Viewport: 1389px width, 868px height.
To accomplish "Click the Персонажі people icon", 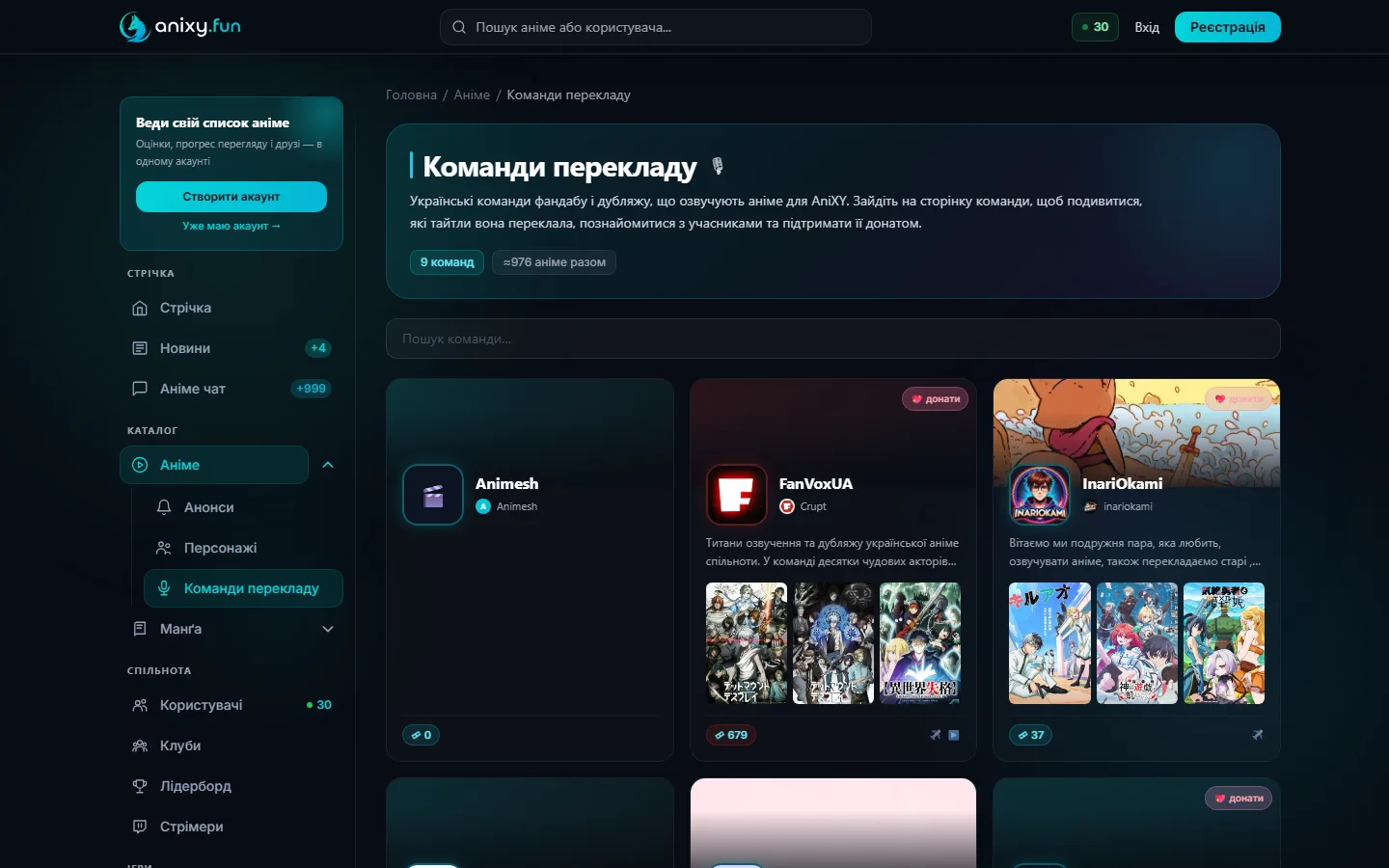I will (164, 548).
